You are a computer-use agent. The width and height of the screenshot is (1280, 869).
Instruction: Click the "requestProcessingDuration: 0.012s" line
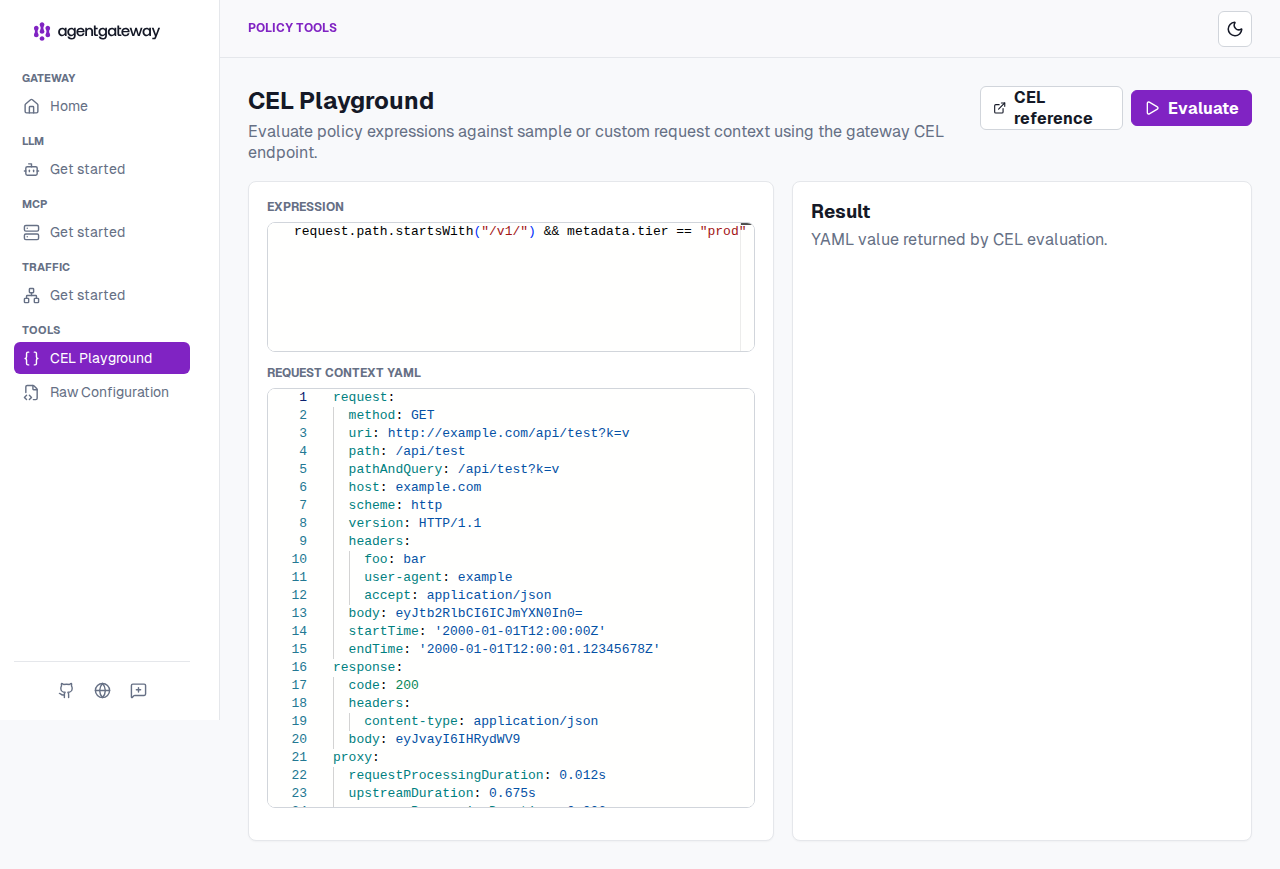coord(477,775)
